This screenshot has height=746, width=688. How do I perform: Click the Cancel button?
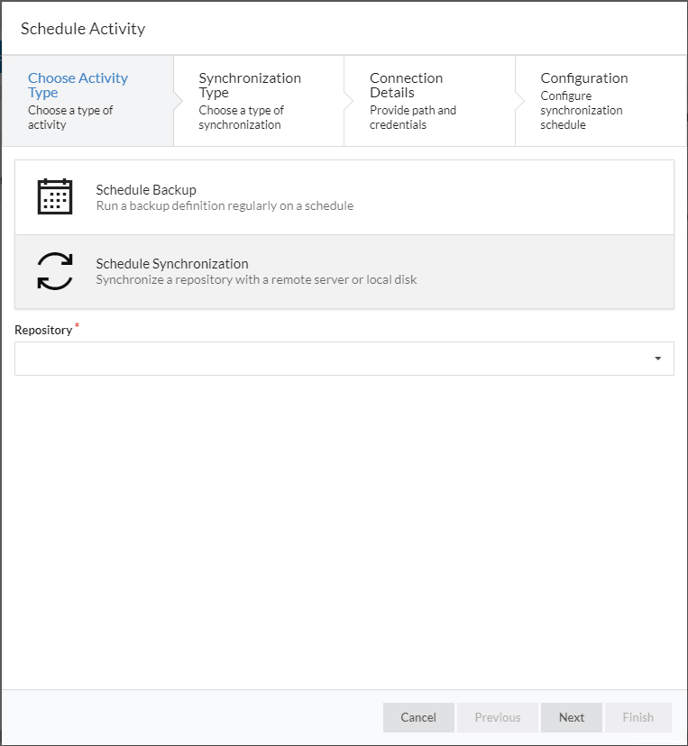[418, 717]
